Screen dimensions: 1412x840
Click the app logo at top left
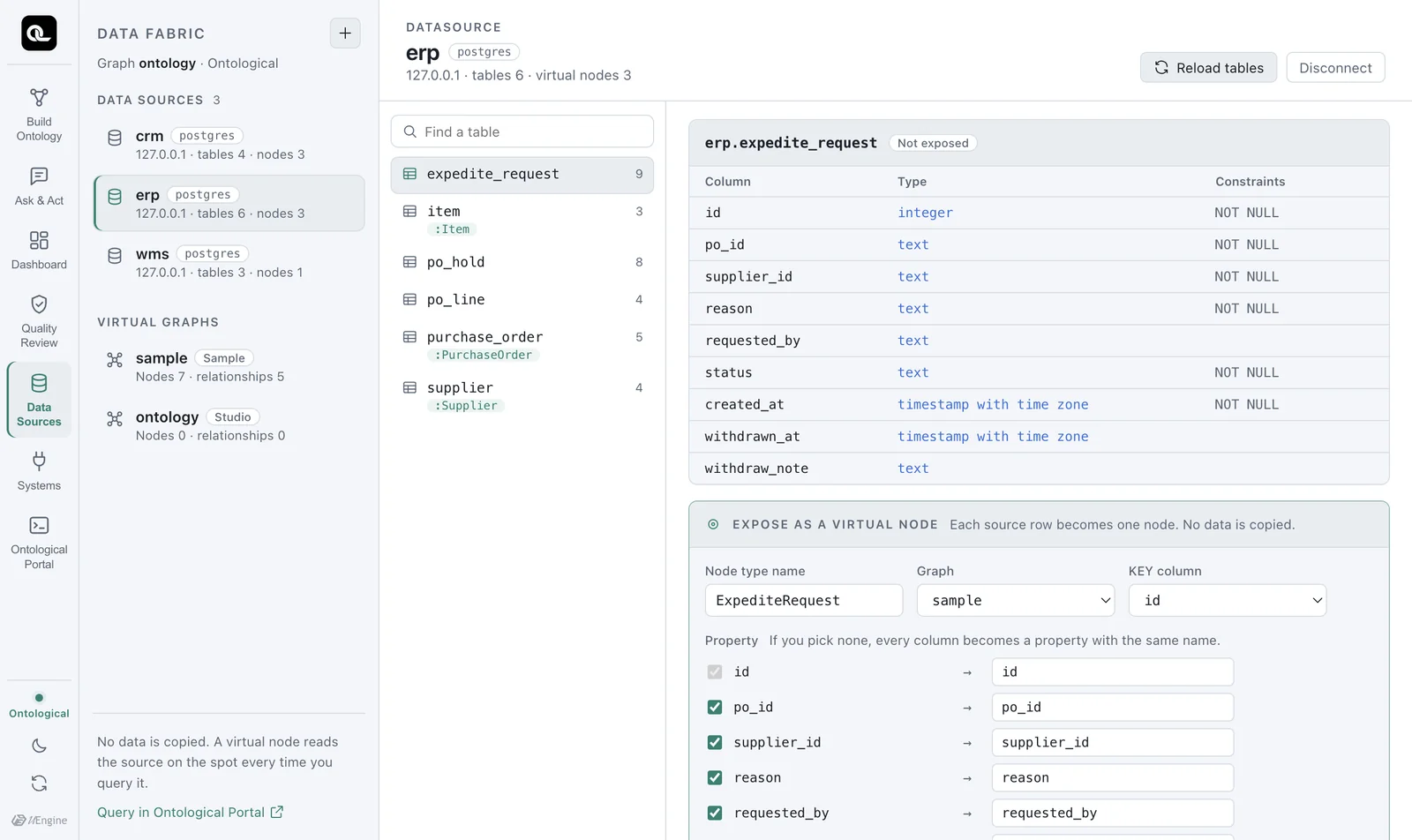pos(39,34)
